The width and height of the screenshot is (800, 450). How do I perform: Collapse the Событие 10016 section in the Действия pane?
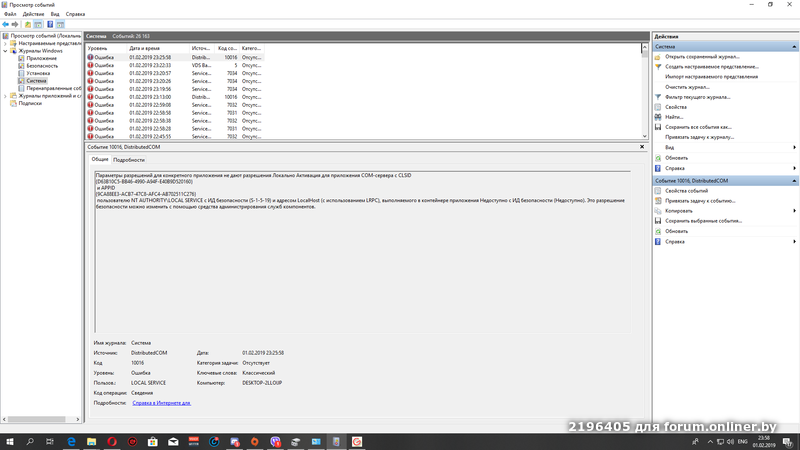(x=794, y=181)
